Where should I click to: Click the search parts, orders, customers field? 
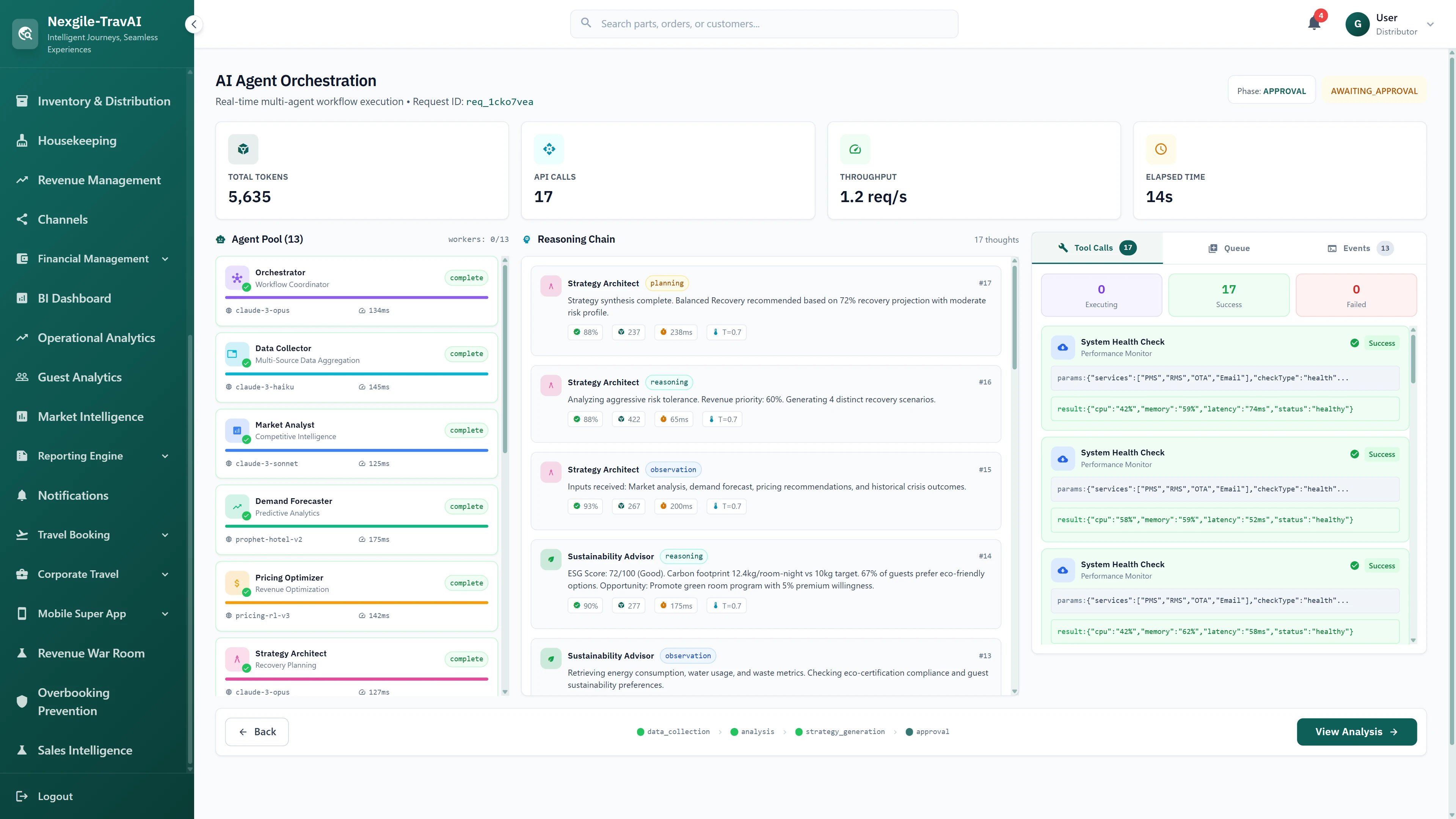pyautogui.click(x=764, y=24)
